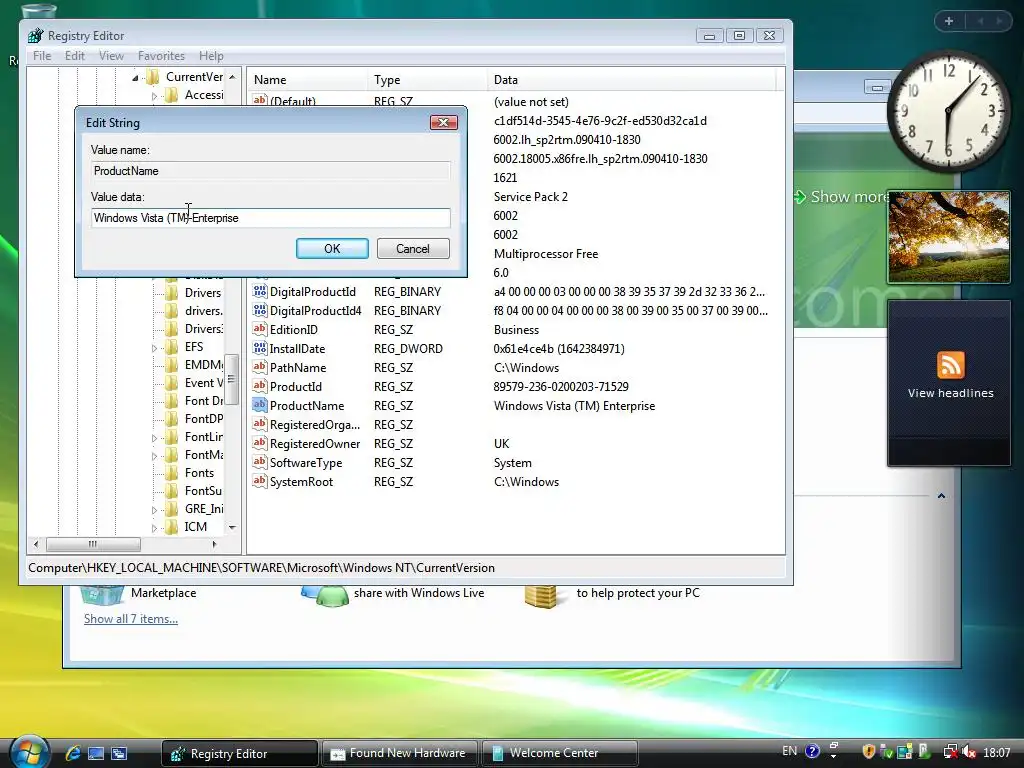Click the Service Pack 2 data value
The image size is (1024, 768).
530,197
